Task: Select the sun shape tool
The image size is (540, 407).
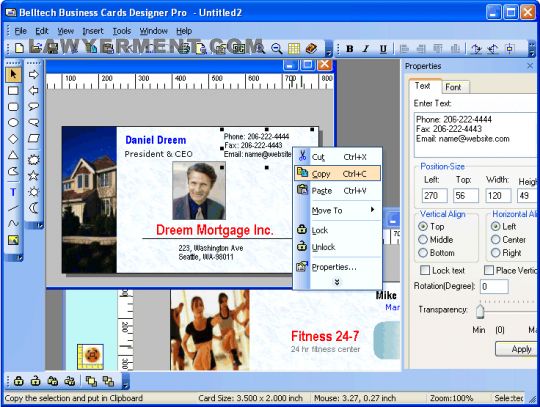Action: point(33,192)
